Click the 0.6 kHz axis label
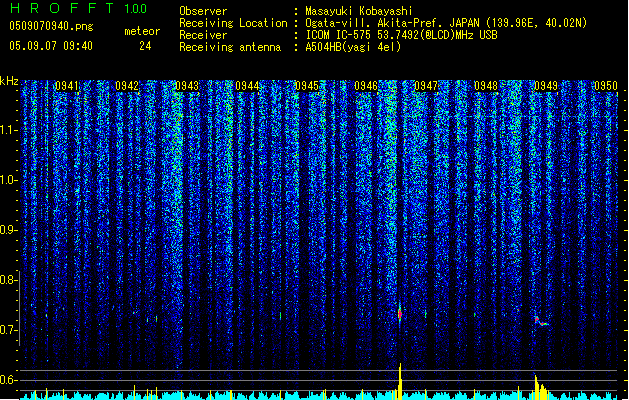629x400 pixels. (8, 380)
